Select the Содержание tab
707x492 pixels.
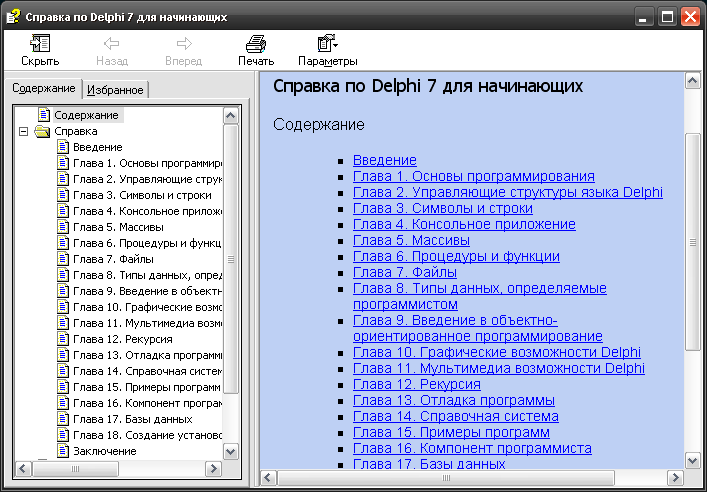point(43,89)
